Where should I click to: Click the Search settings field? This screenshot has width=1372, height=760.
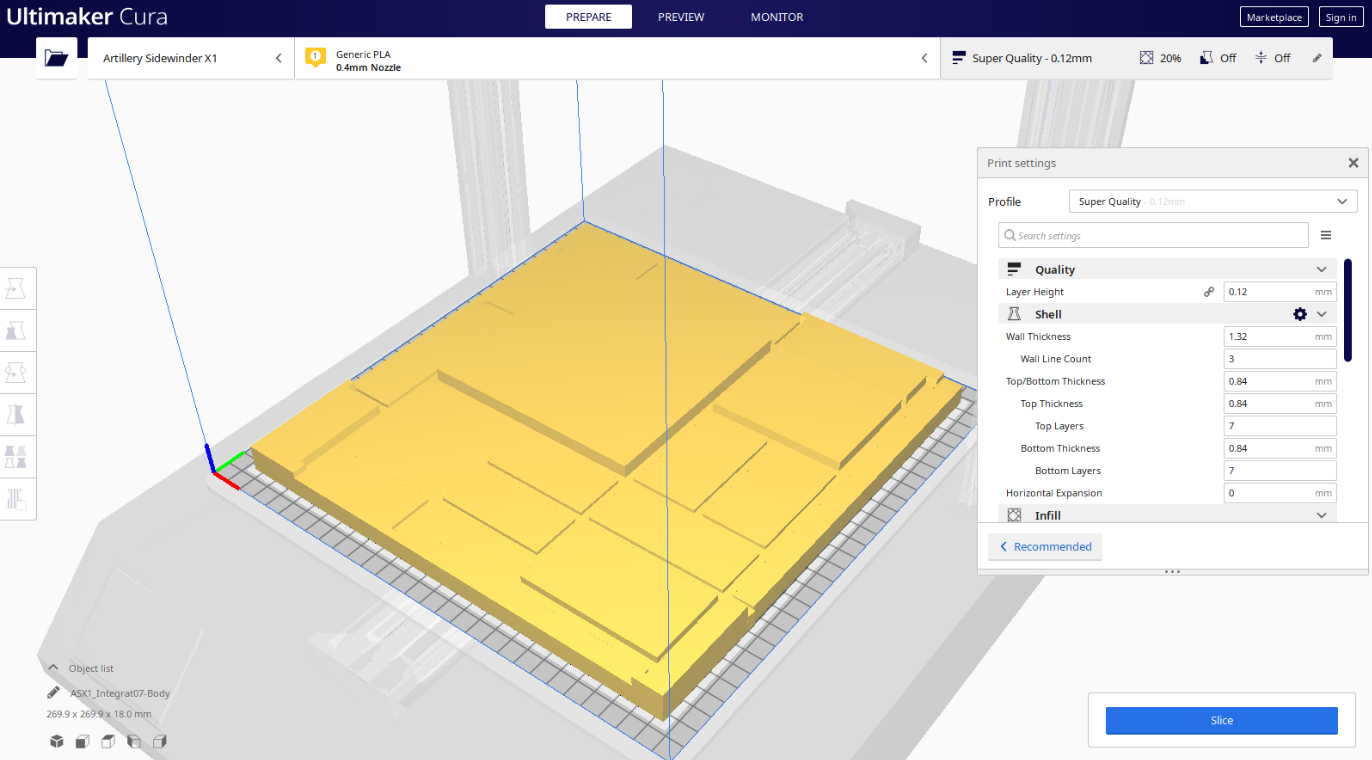click(1153, 235)
